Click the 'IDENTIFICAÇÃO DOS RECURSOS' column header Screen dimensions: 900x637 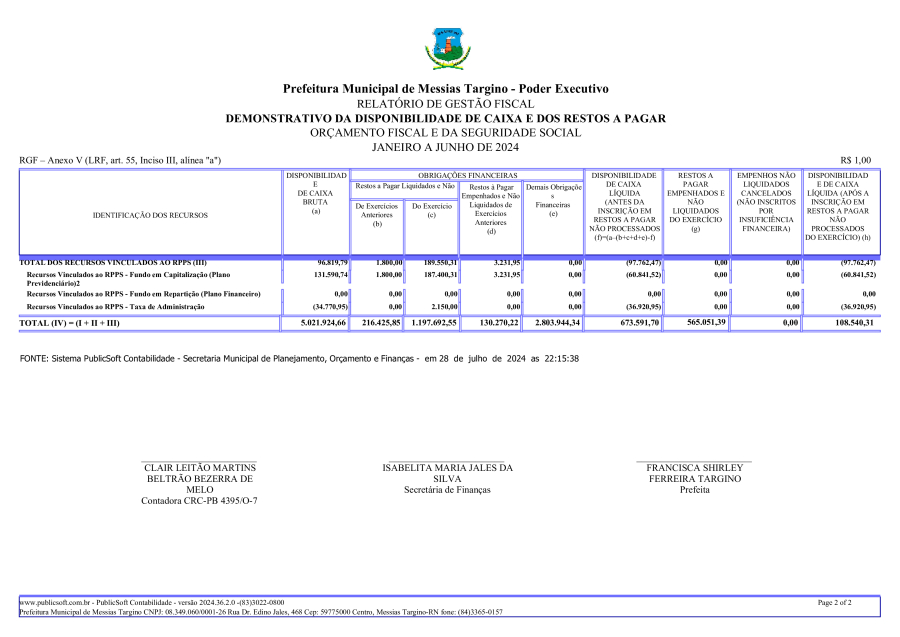pyautogui.click(x=150, y=215)
